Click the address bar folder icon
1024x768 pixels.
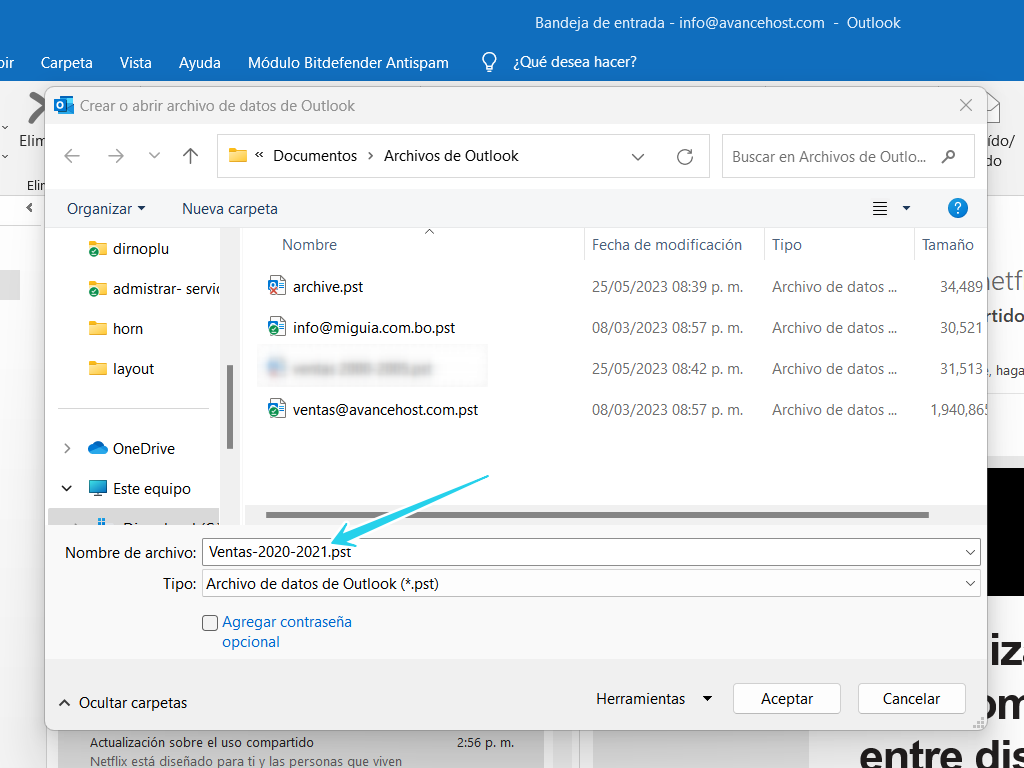tap(238, 155)
